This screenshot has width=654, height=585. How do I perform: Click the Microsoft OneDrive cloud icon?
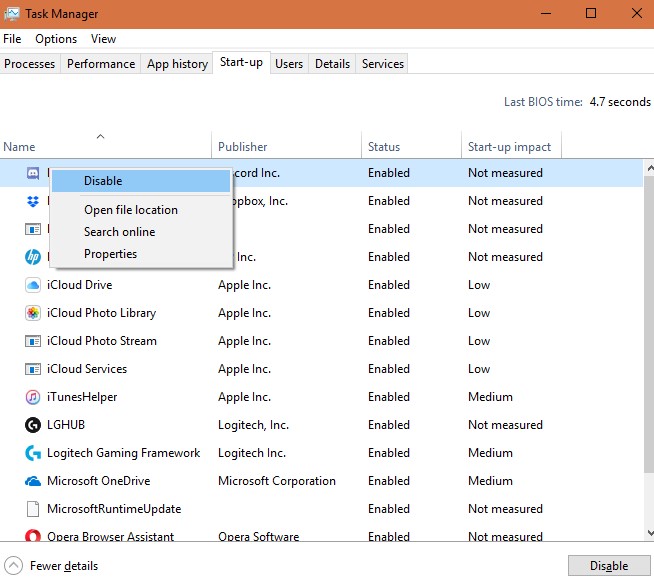32,481
